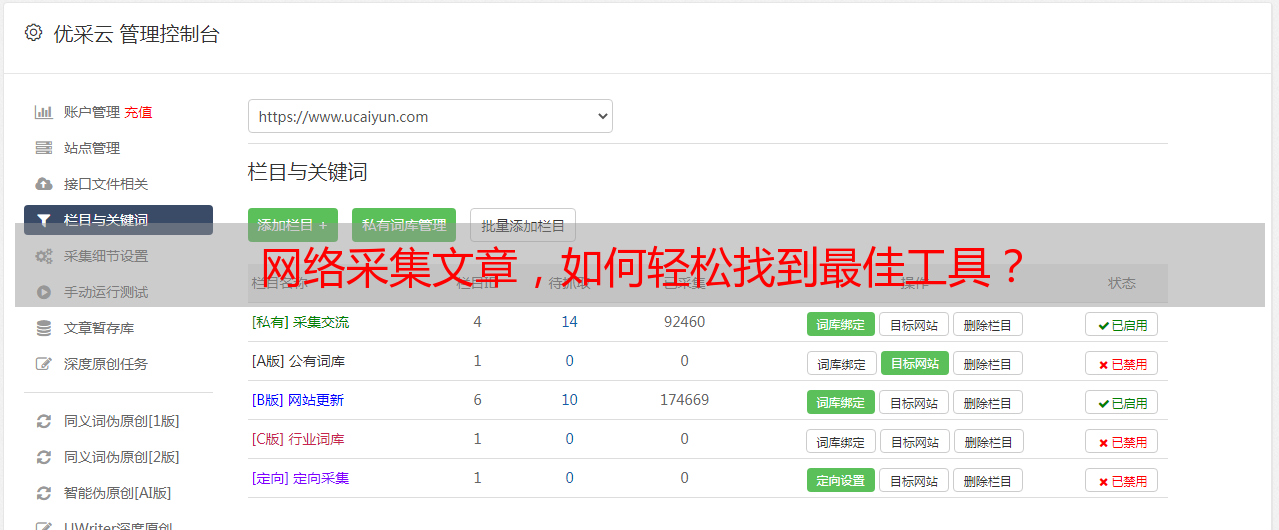Toggle 已禁用 status of 公有词库
The image size is (1279, 530).
[x=1122, y=363]
